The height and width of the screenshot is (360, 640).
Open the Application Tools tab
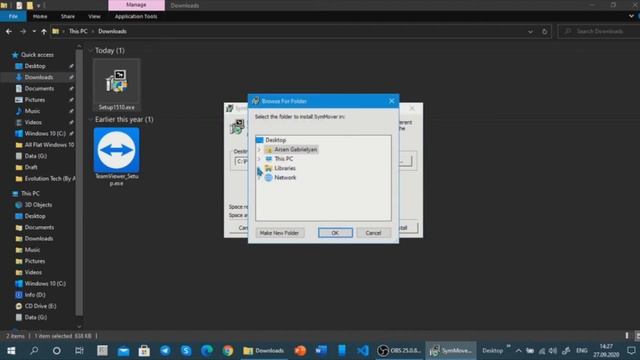tap(136, 16)
